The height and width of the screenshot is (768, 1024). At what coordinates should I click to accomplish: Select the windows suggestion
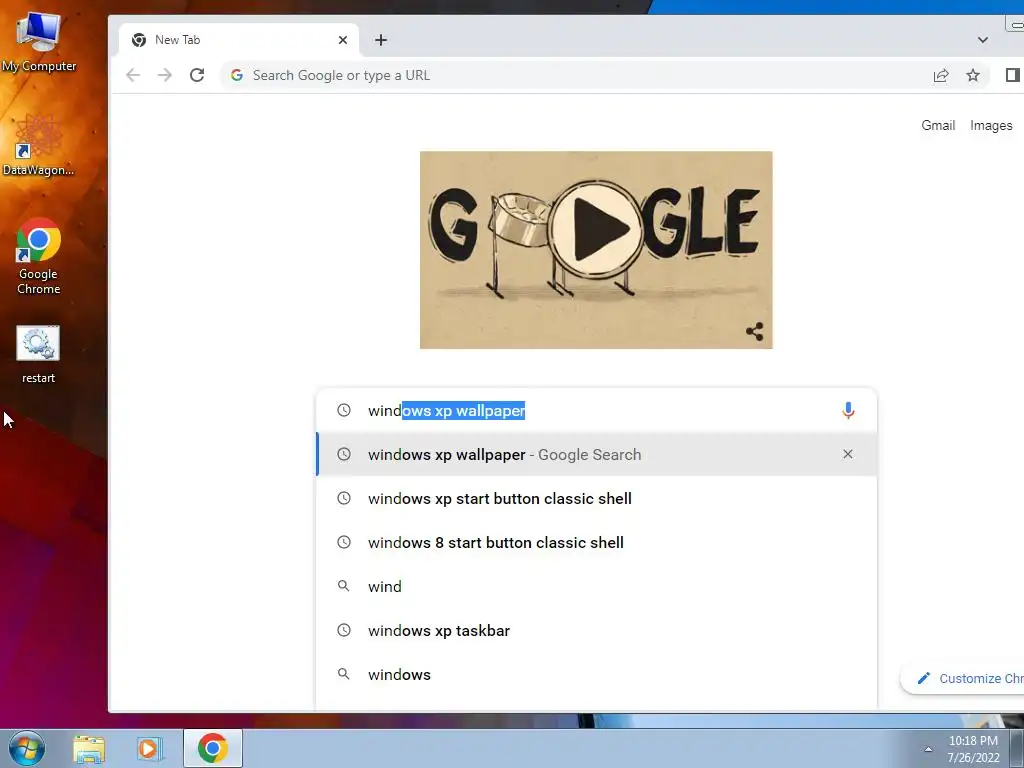click(x=596, y=675)
